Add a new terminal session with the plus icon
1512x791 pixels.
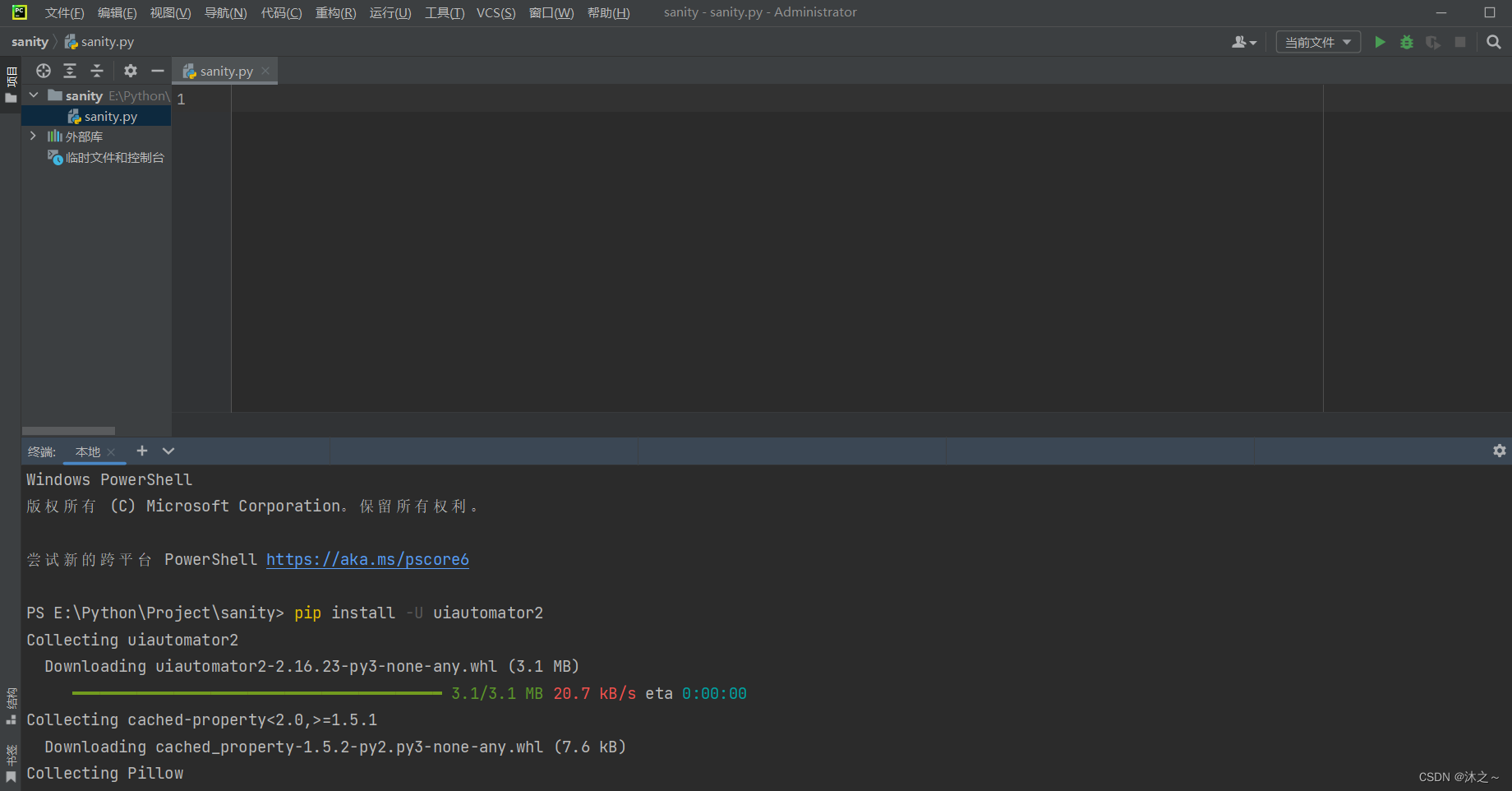tap(141, 451)
